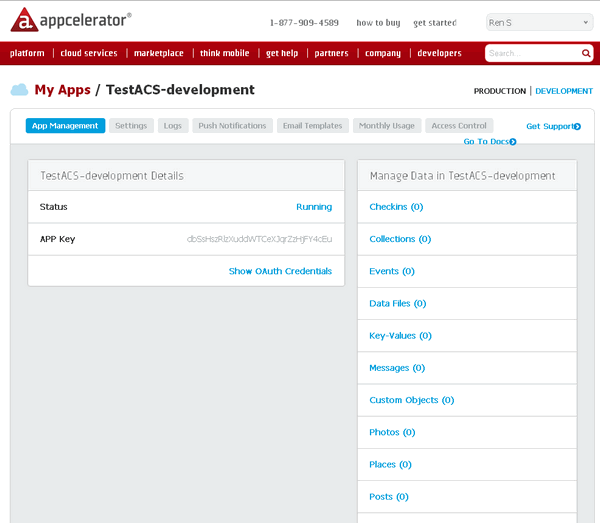600x523 pixels.
Task: Select the Monthly Usage tab
Action: click(x=386, y=125)
